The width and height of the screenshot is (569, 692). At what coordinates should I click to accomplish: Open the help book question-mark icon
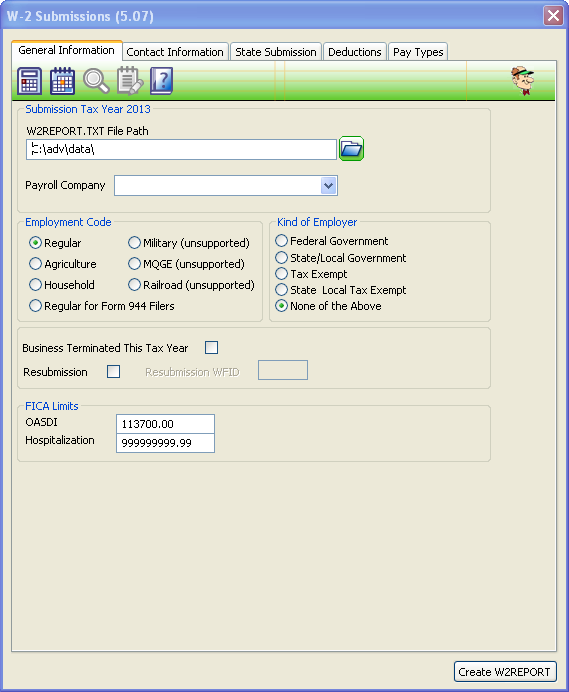[x=162, y=81]
